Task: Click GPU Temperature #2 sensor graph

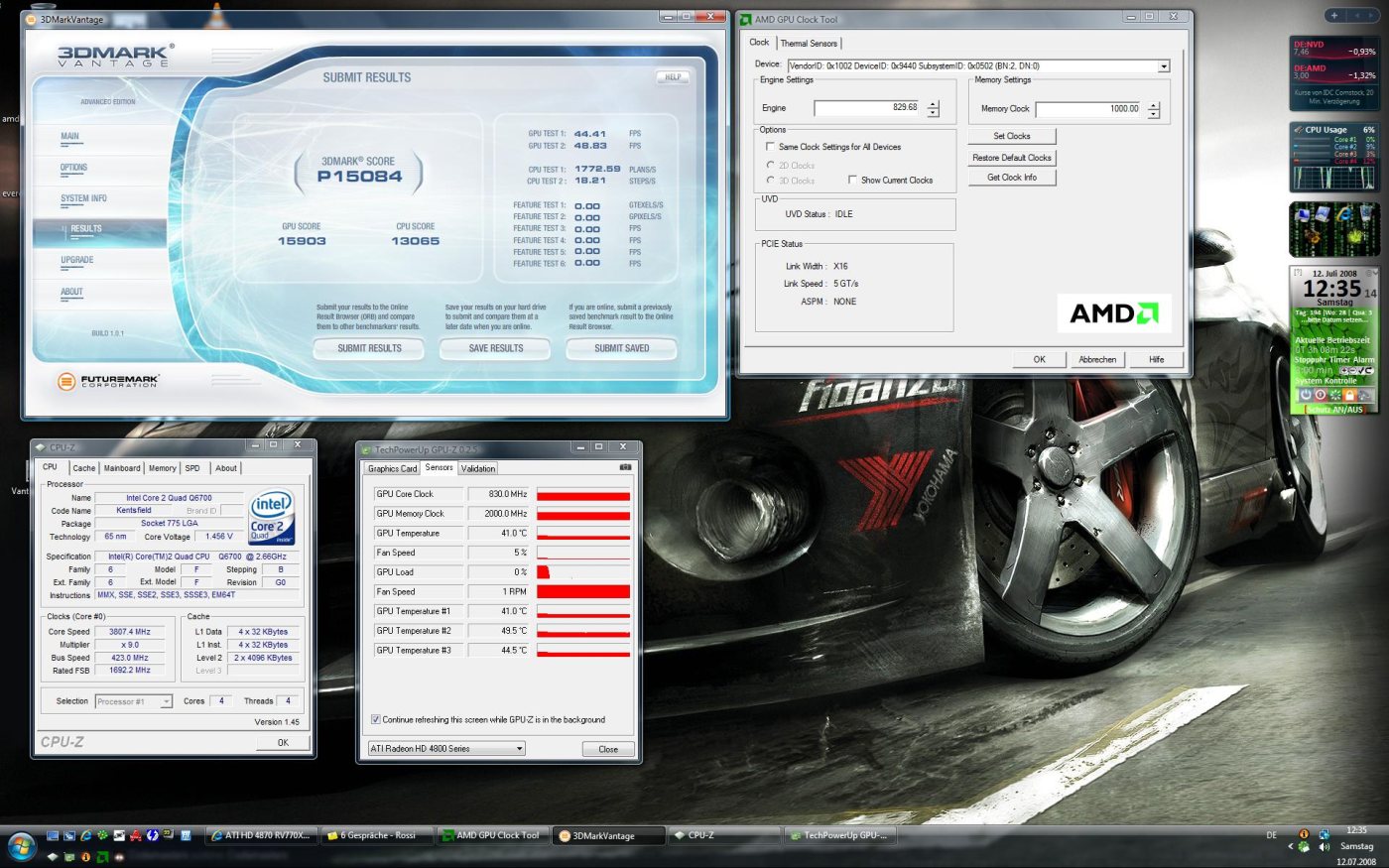Action: click(x=583, y=631)
